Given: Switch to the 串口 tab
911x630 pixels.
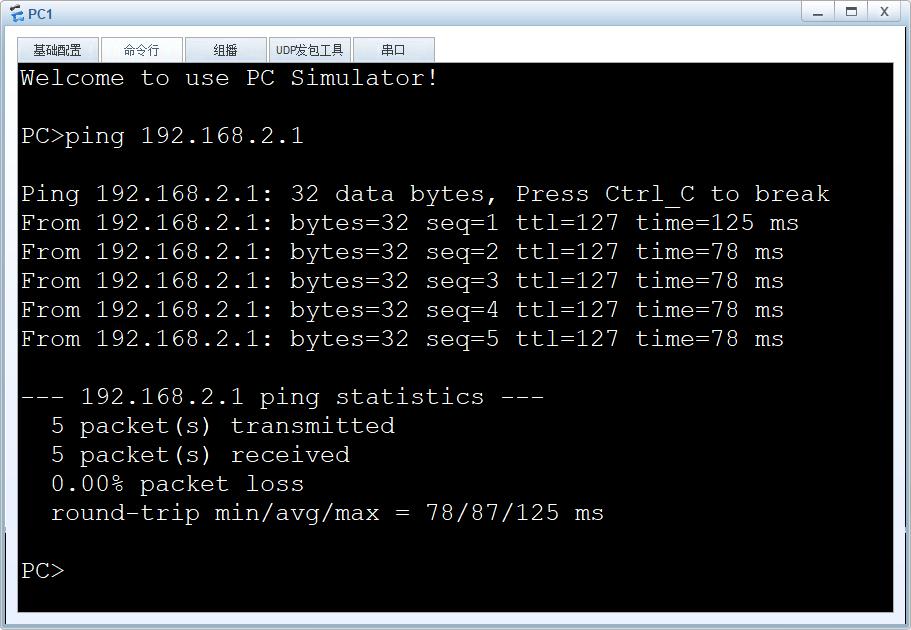Looking at the screenshot, I should [x=393, y=50].
